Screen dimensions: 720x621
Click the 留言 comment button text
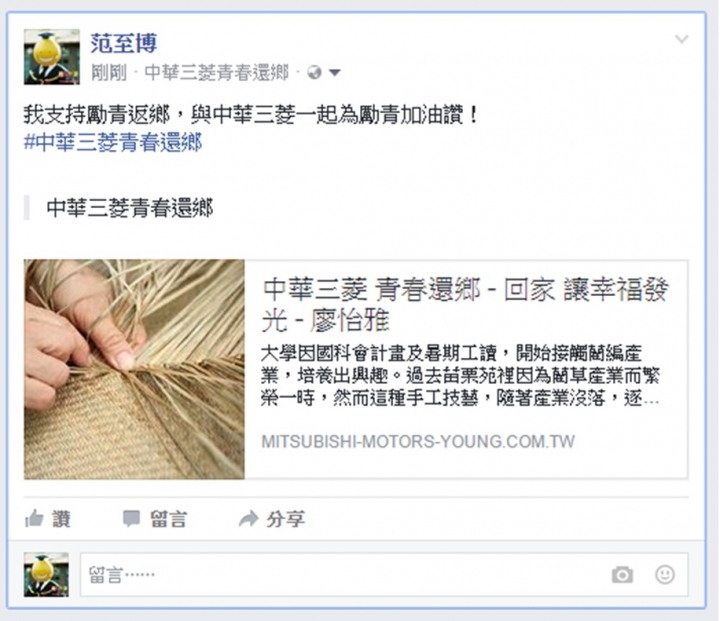tap(169, 519)
